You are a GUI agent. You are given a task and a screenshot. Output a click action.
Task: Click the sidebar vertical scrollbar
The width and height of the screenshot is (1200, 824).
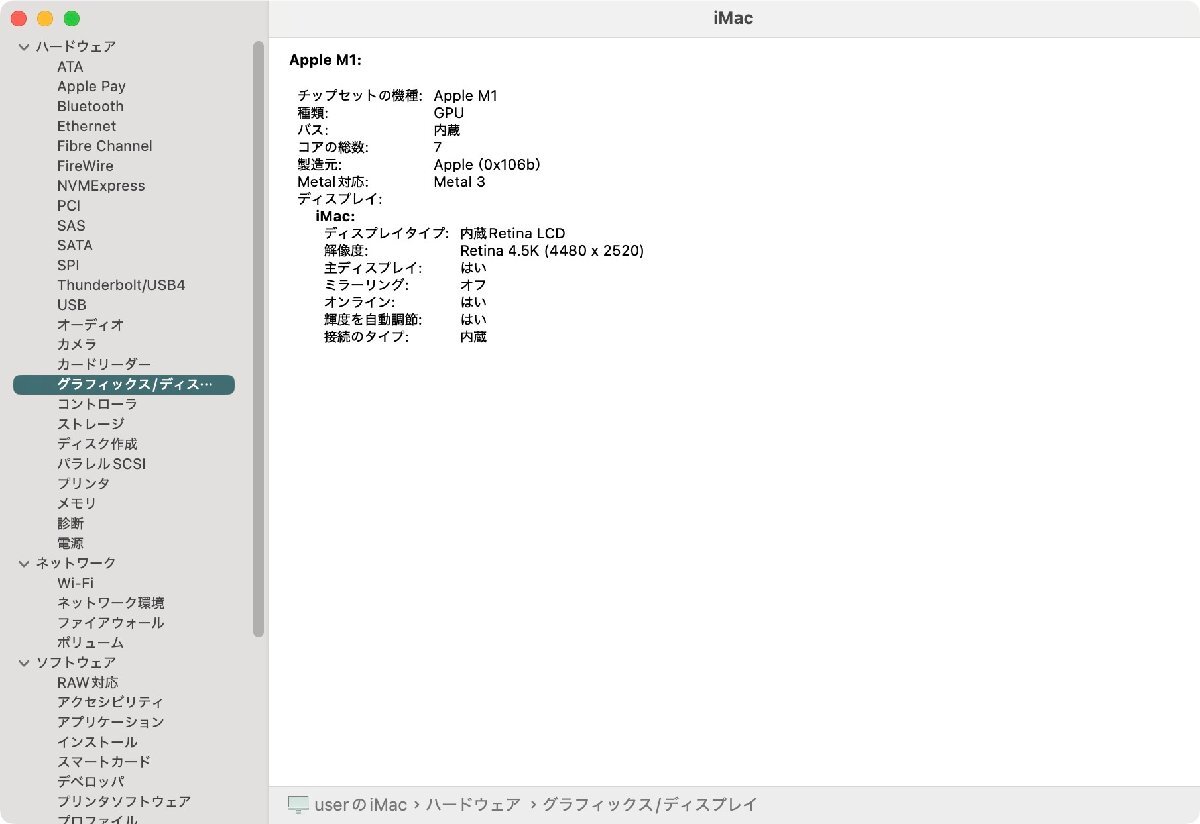[x=259, y=340]
